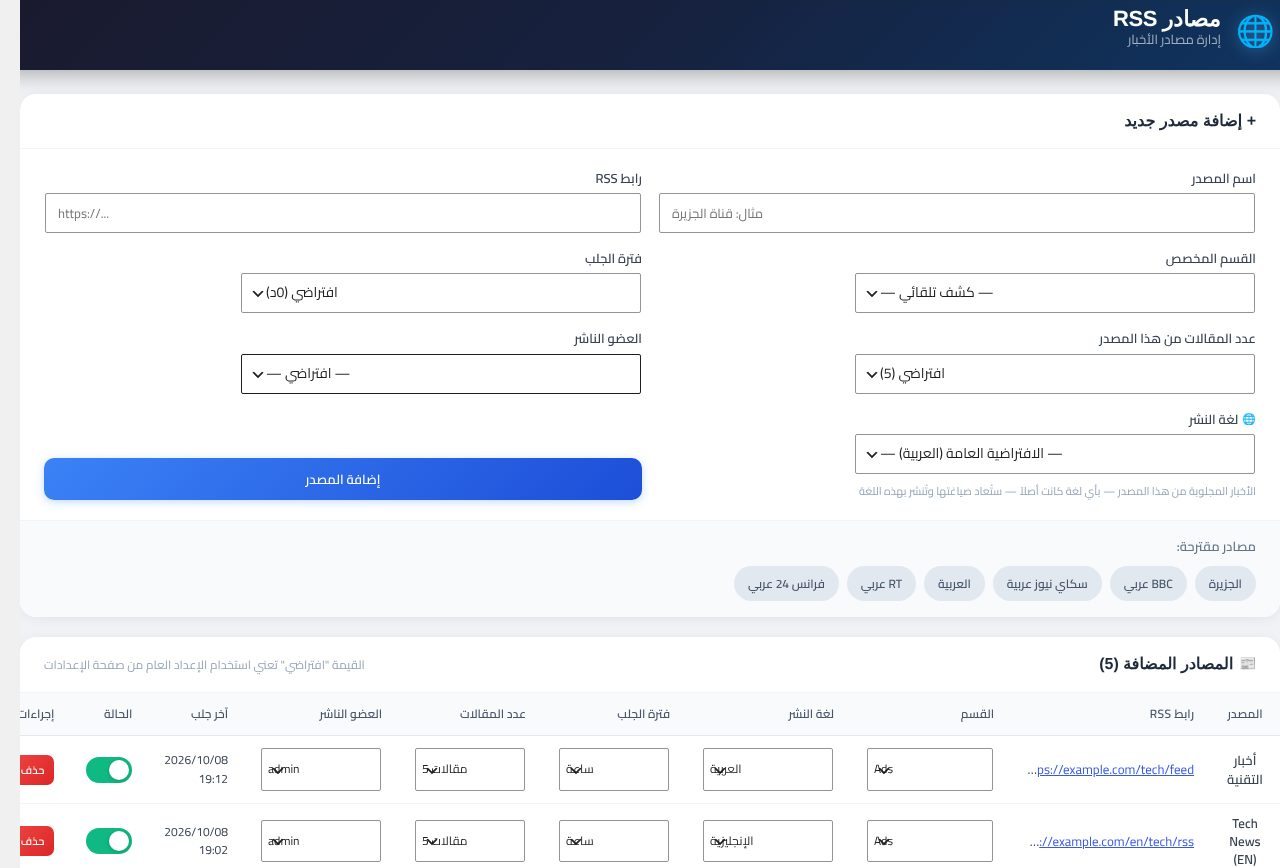
Task: Click the newspaper icon beside المصادر المضافة
Action: tap(1247, 663)
